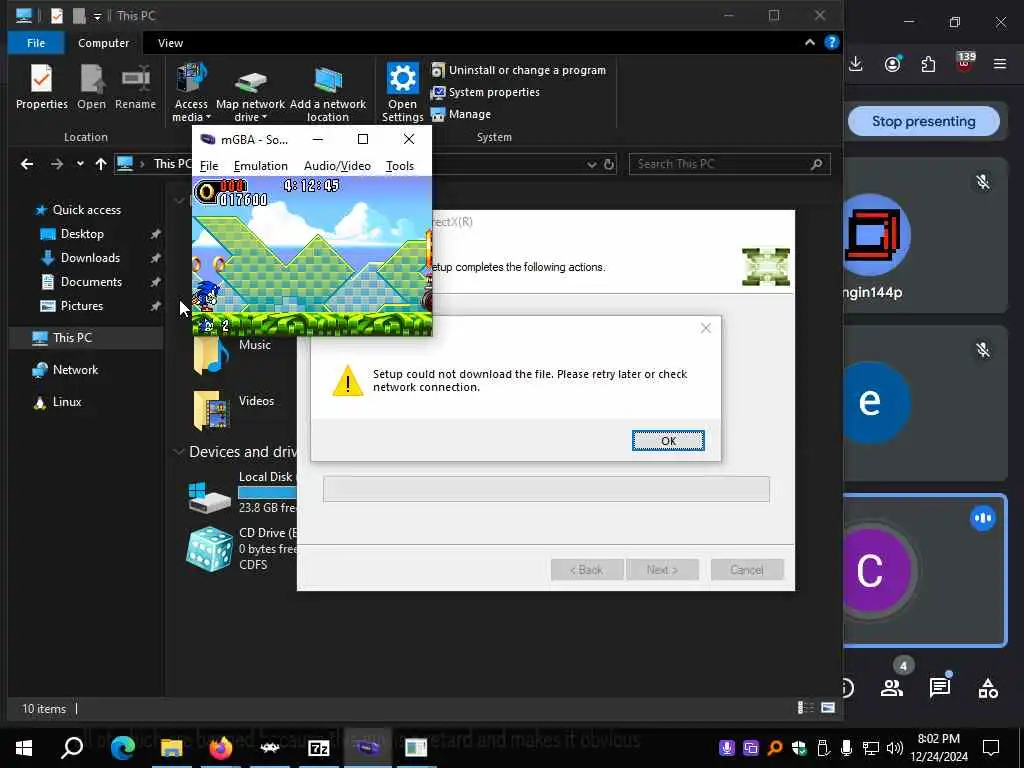The height and width of the screenshot is (768, 1024).
Task: Switch to details view in status bar
Action: coord(806,708)
